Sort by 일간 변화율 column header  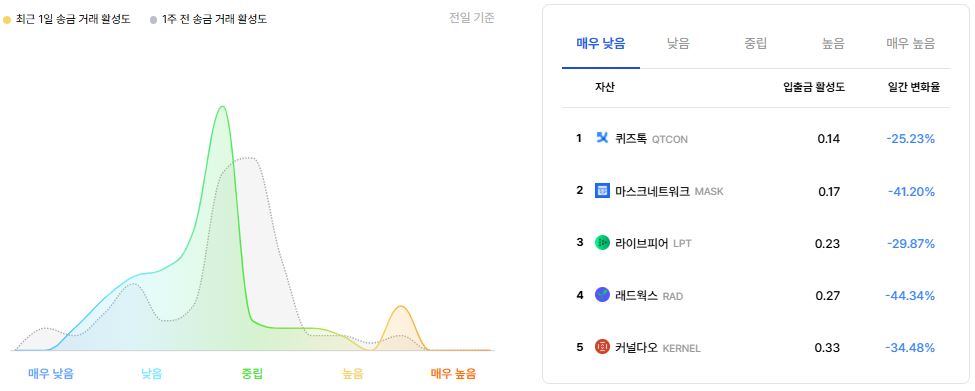pyautogui.click(x=914, y=88)
